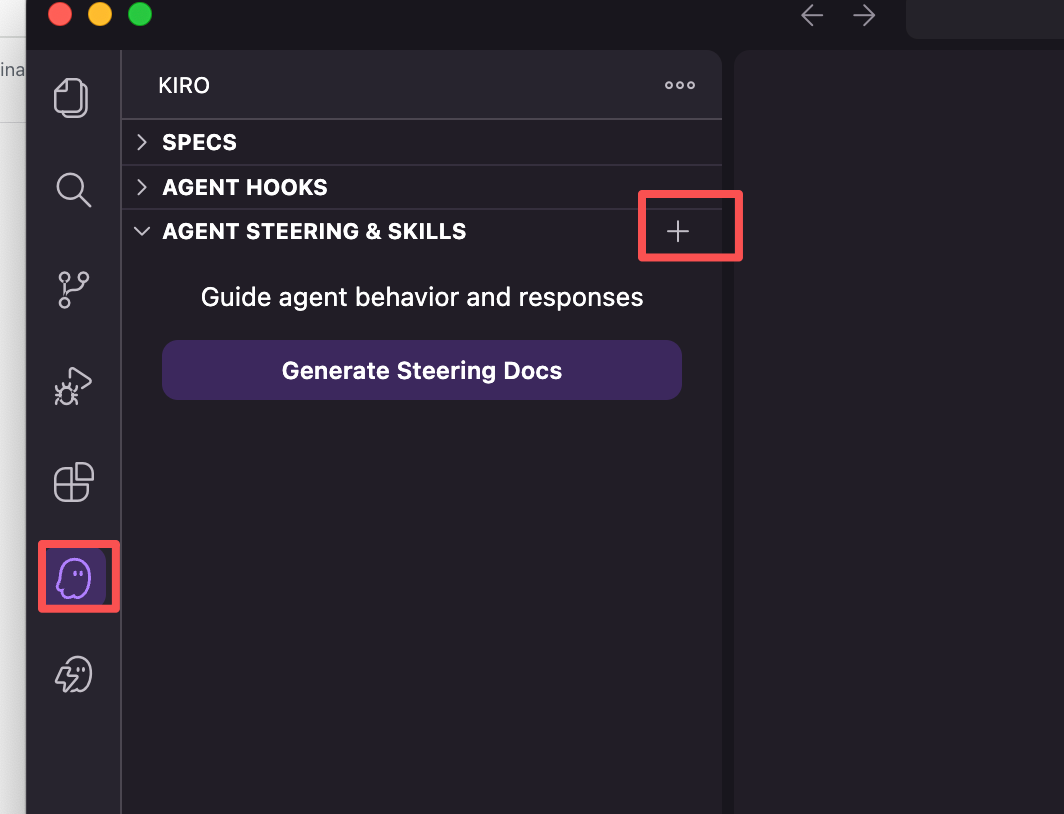Click the KIRO panel title

pyautogui.click(x=184, y=85)
